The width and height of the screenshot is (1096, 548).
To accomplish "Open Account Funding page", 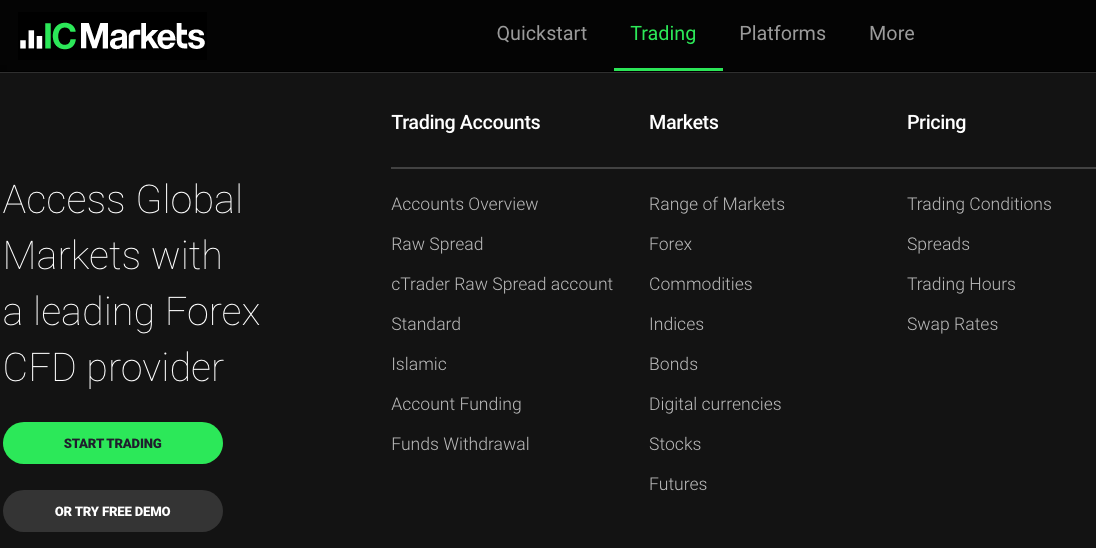I will coord(456,404).
